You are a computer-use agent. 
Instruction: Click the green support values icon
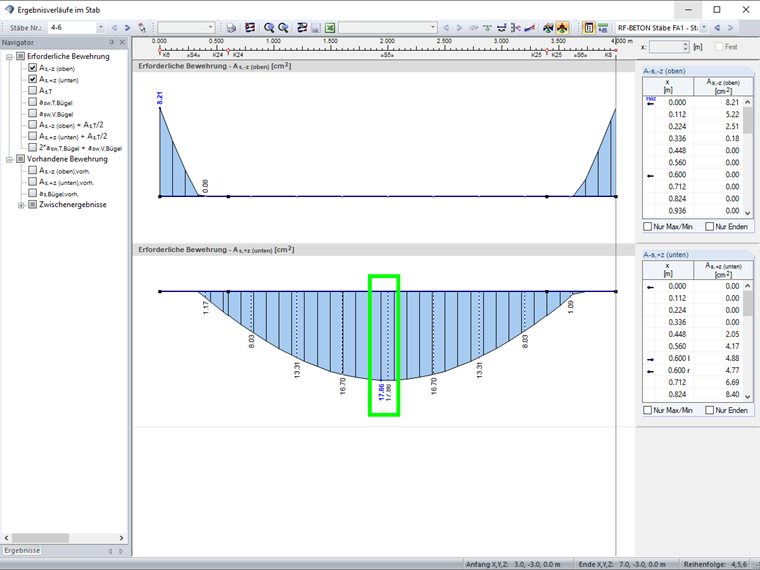[x=487, y=28]
